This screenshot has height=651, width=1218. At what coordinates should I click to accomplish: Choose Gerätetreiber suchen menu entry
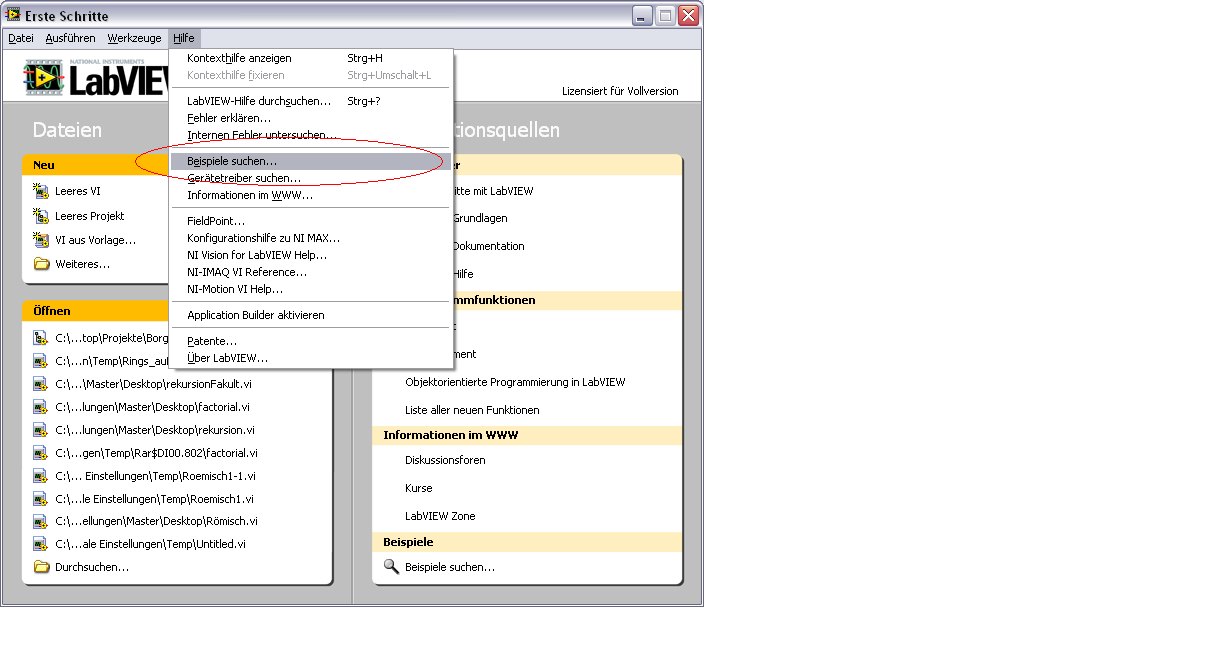tap(311, 178)
